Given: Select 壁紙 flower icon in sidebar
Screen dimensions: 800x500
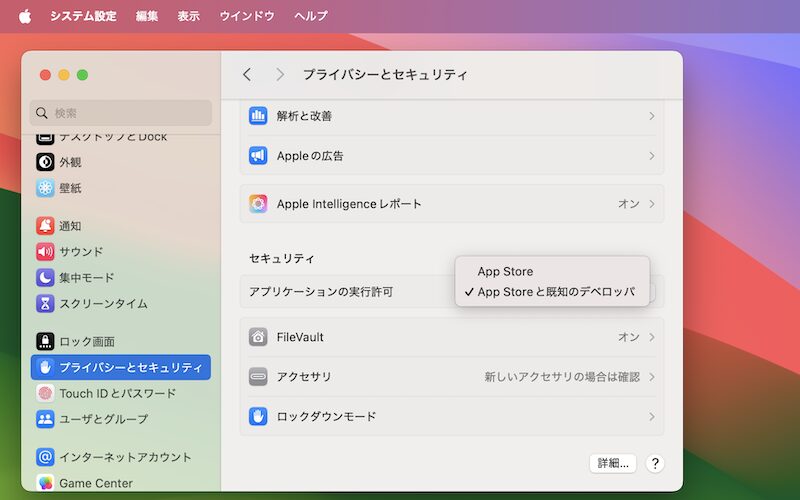Looking at the screenshot, I should click(x=45, y=188).
